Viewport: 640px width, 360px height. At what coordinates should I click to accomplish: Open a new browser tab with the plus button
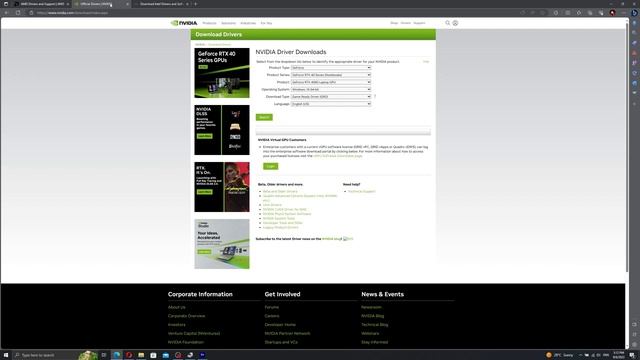pyautogui.click(x=196, y=4)
